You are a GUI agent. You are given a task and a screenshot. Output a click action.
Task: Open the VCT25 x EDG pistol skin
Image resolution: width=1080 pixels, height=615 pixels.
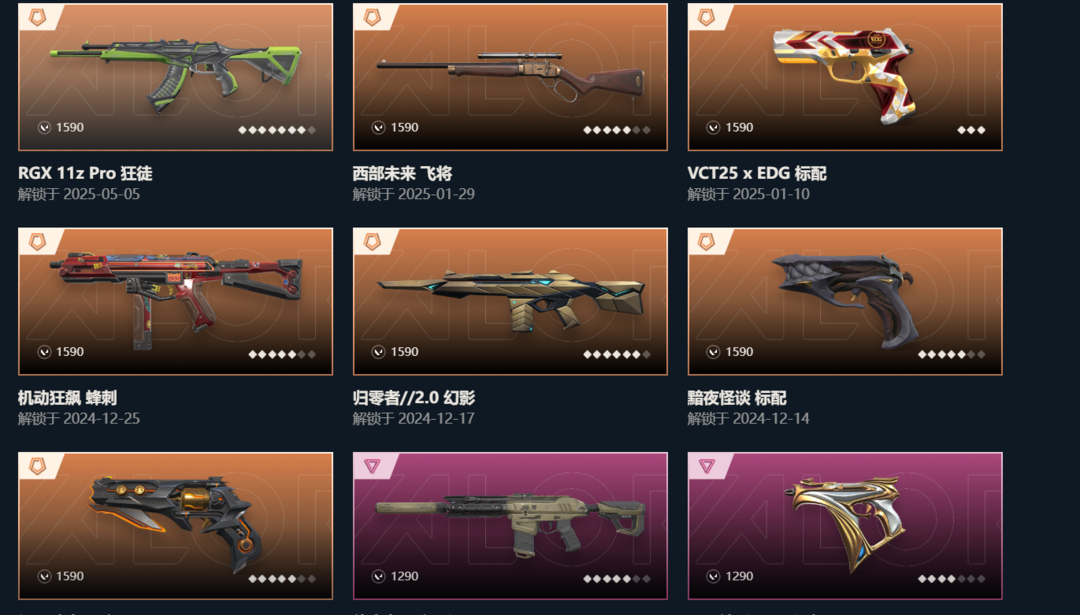[845, 76]
